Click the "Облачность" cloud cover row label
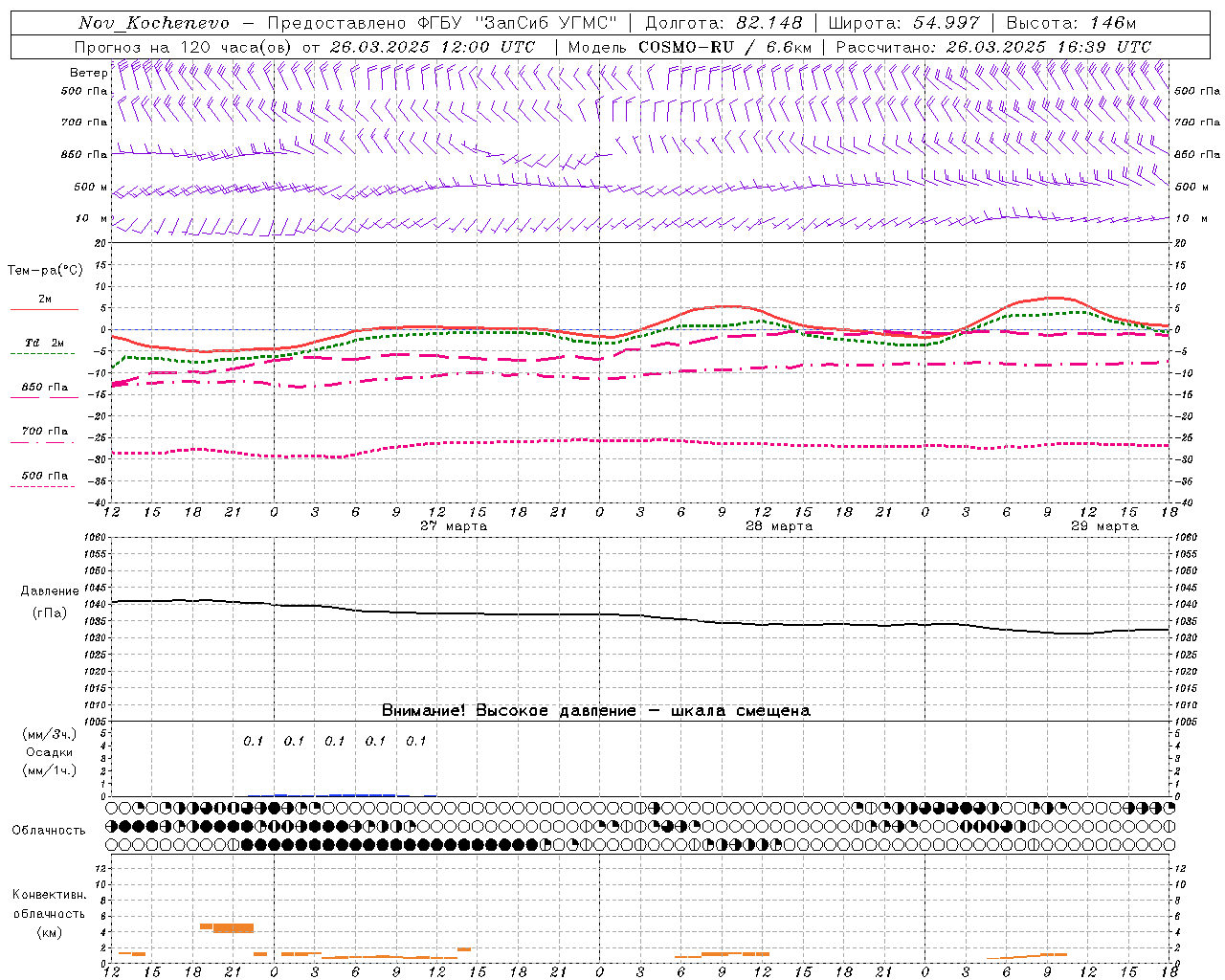This screenshot has width=1225, height=980. coord(49,830)
